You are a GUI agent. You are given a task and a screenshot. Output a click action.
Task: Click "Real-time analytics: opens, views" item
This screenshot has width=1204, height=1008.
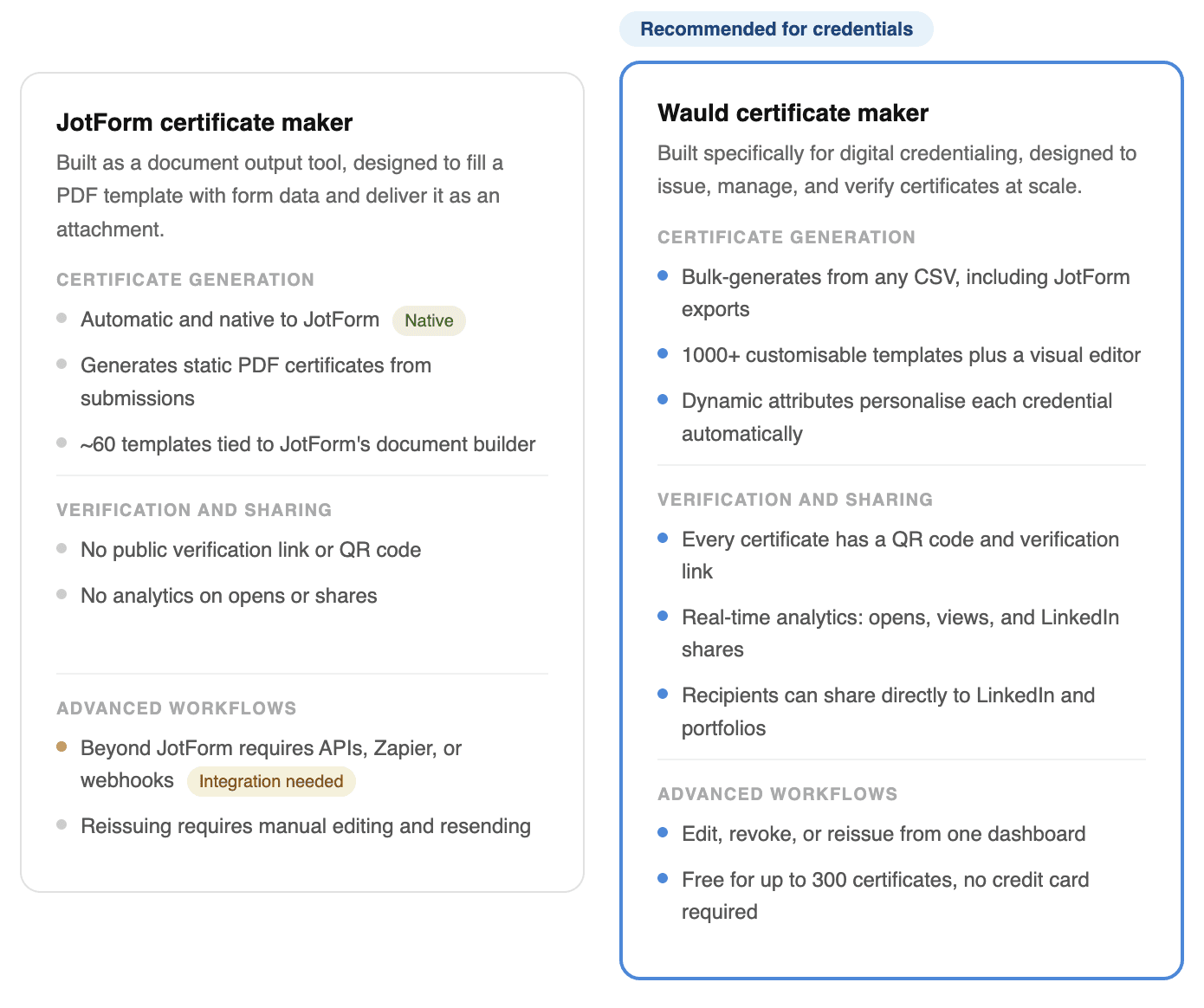901,633
